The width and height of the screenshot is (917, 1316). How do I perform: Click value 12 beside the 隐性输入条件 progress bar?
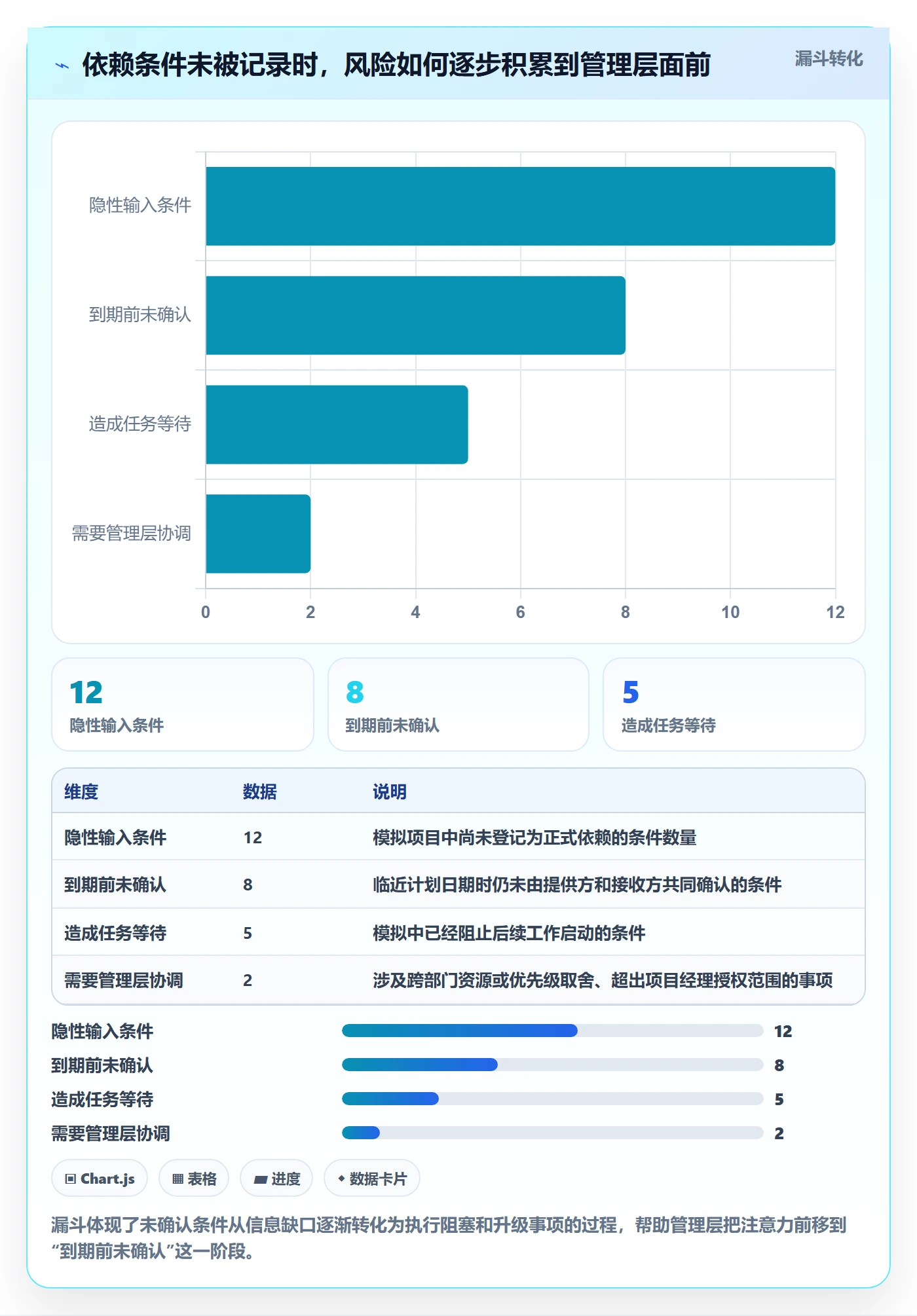pos(783,1031)
